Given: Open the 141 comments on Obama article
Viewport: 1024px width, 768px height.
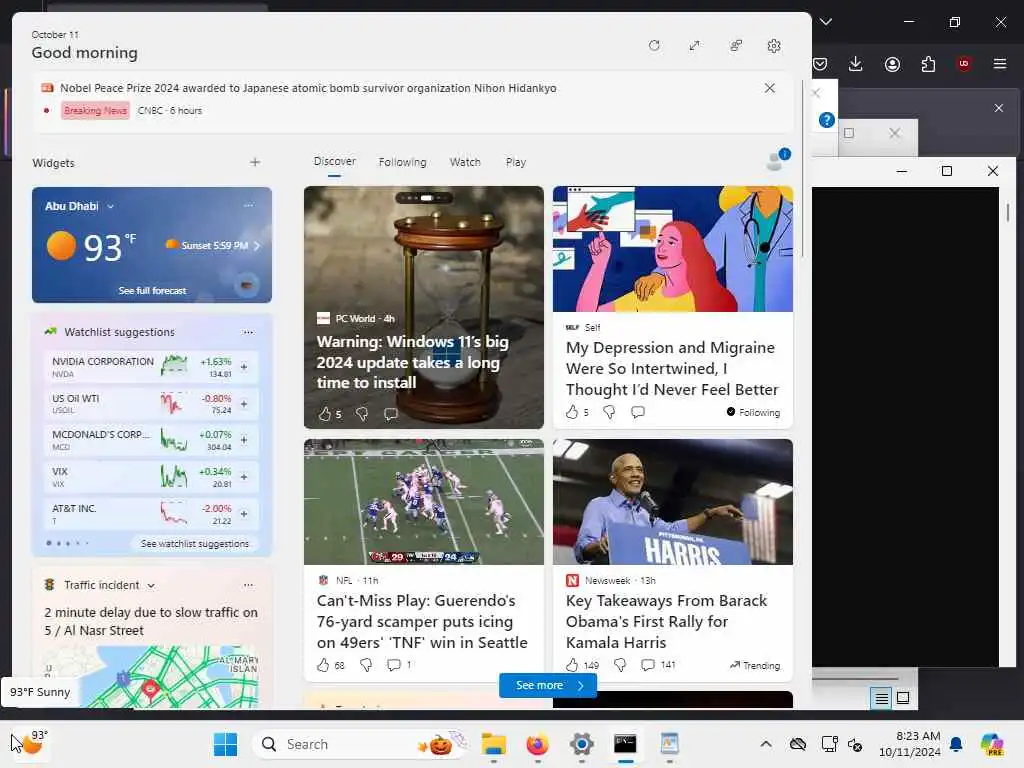Looking at the screenshot, I should (x=658, y=665).
